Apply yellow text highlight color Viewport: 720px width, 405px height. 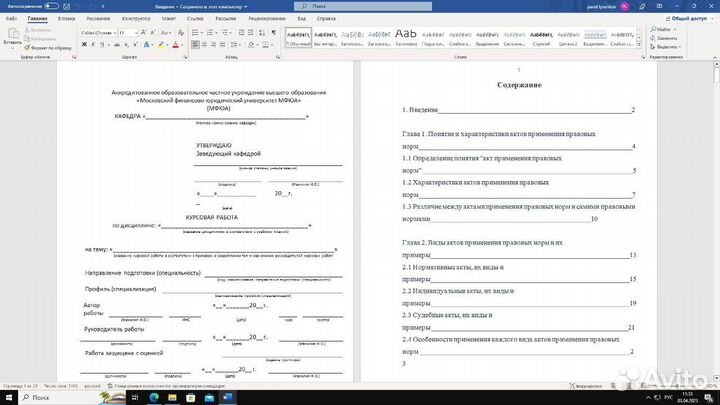161,45
